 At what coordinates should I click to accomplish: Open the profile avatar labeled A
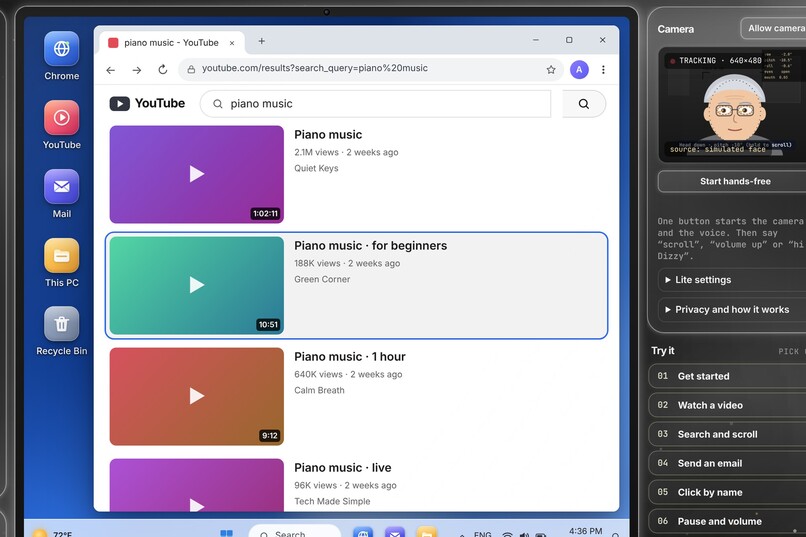point(579,69)
